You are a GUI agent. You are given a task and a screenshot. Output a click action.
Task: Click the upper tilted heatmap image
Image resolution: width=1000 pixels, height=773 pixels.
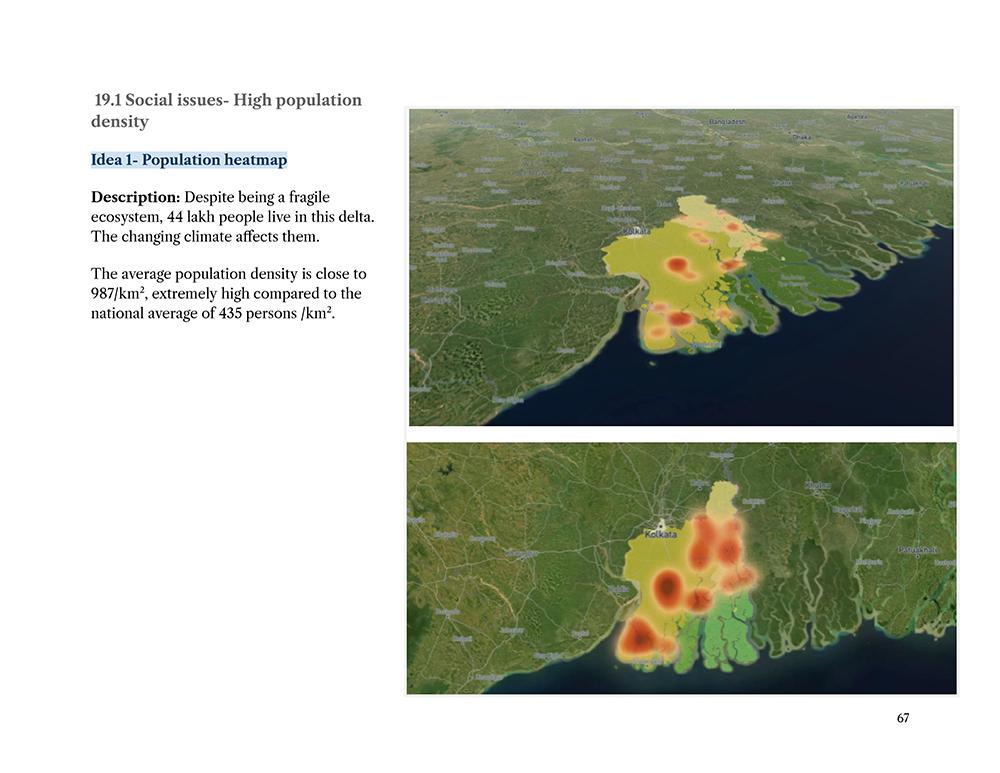(x=681, y=267)
